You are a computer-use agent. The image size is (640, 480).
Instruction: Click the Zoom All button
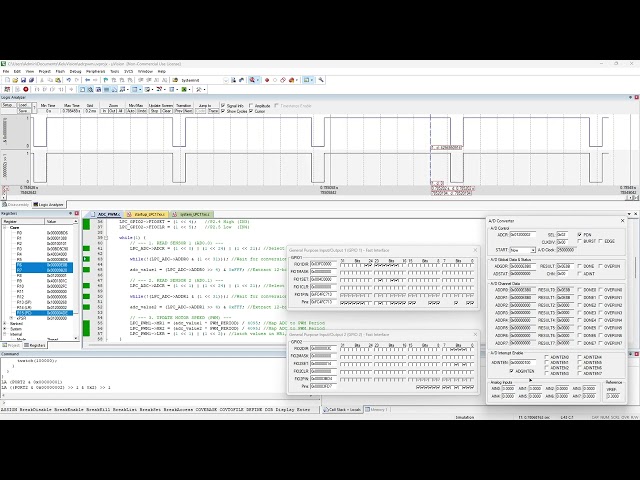click(x=120, y=111)
